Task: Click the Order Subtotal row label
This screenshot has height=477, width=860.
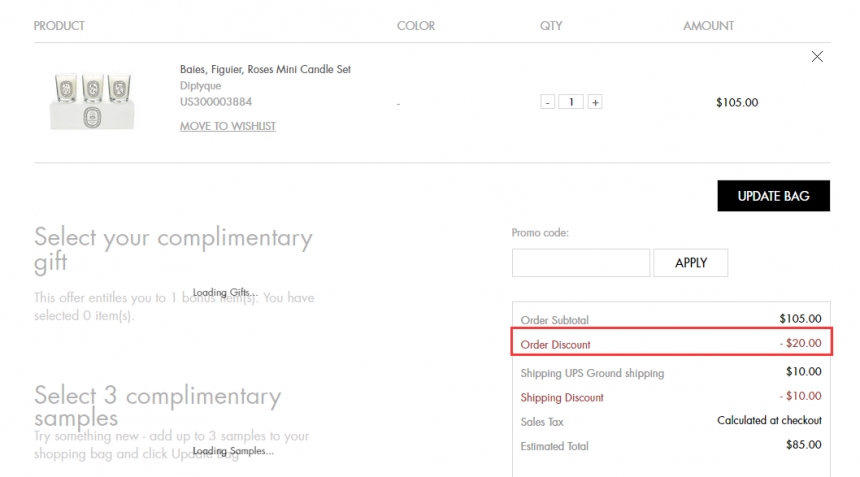Action: click(x=555, y=320)
